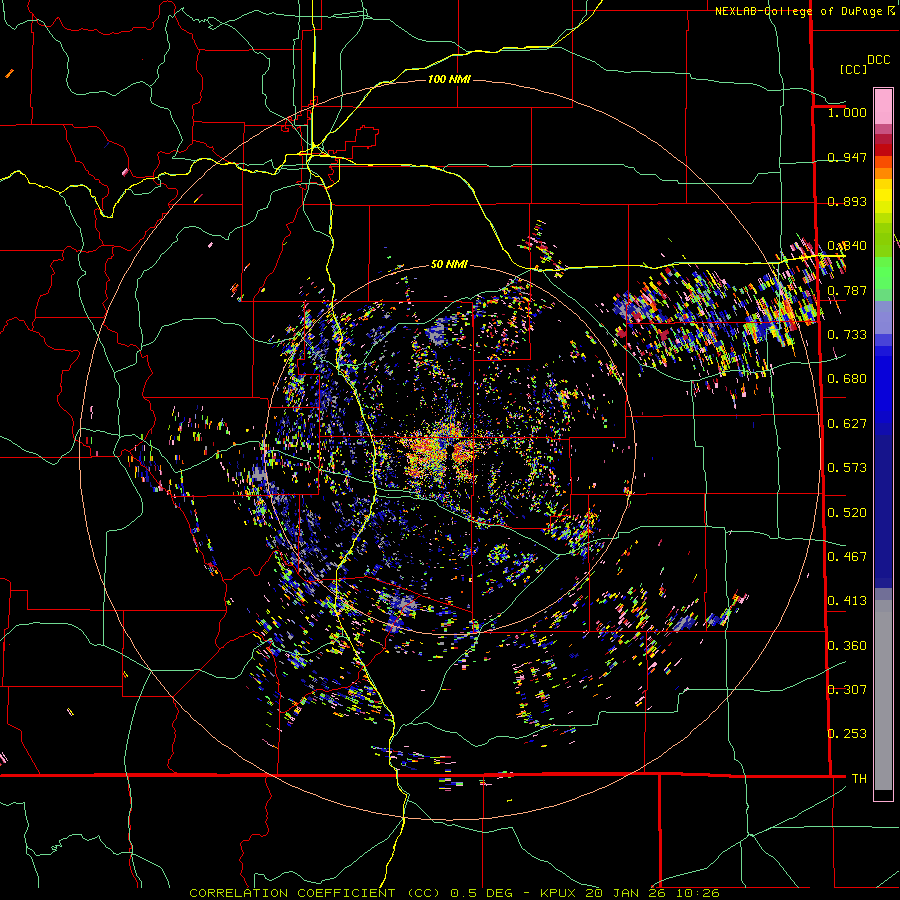Click the 0.520 color scale value
This screenshot has width=900, height=900.
847,513
